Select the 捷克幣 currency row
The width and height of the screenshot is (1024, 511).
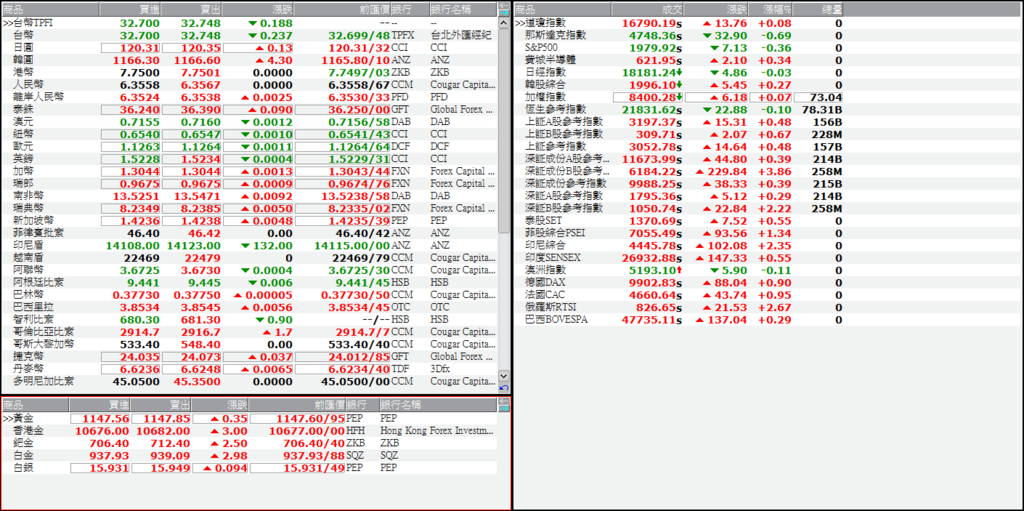coord(249,357)
